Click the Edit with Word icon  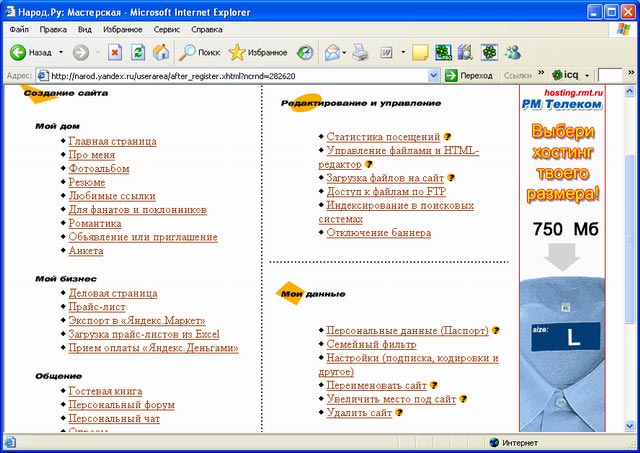(x=386, y=53)
